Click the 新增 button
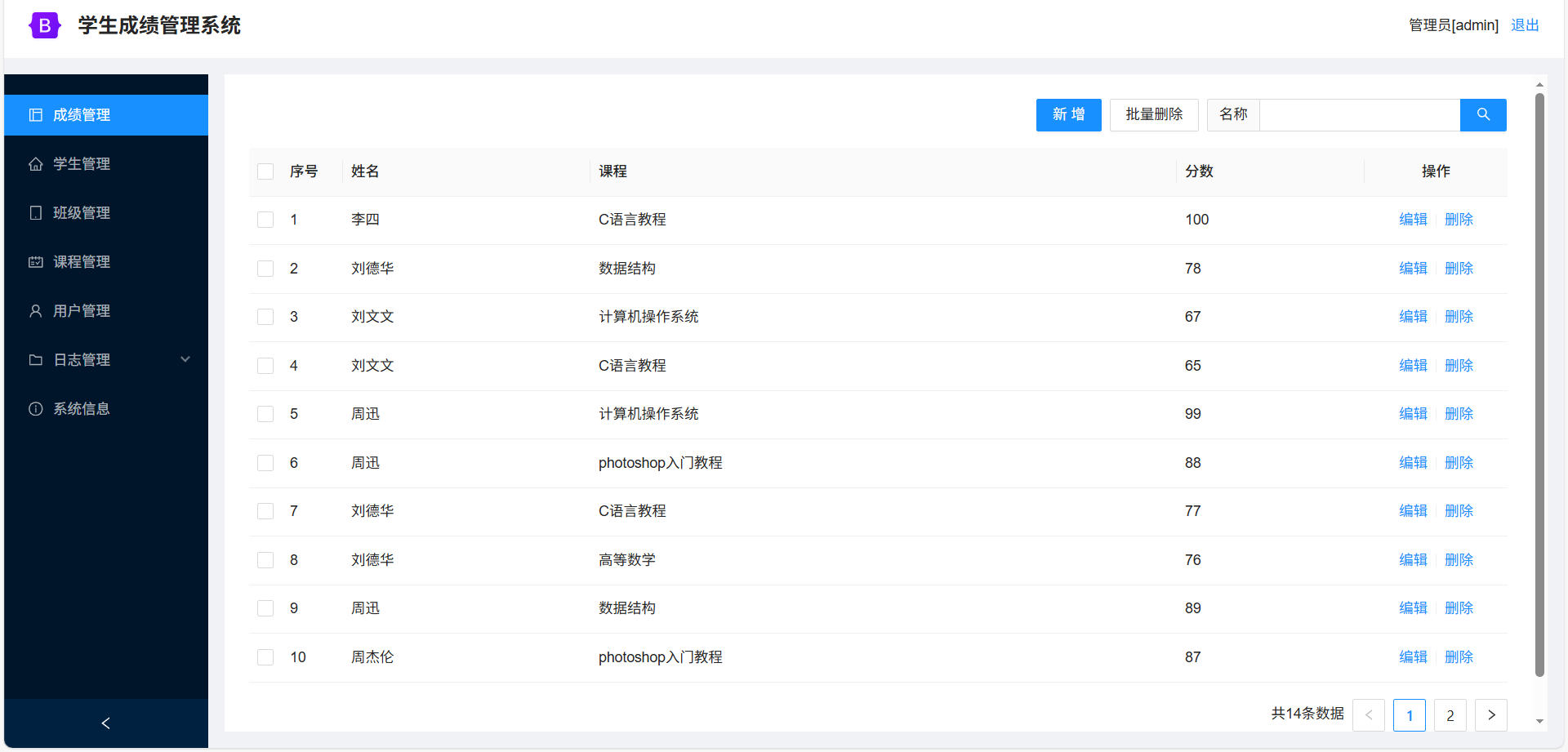The width and height of the screenshot is (1568, 752). tap(1068, 115)
